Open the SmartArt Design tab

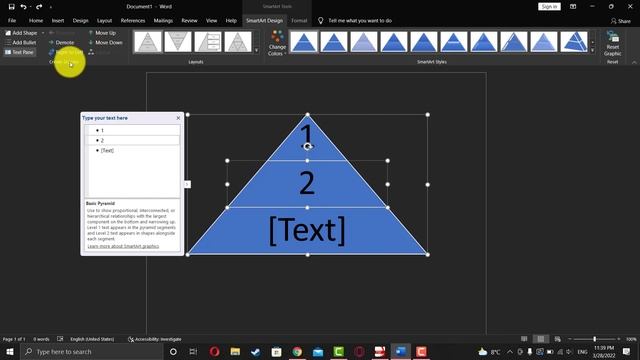click(264, 20)
